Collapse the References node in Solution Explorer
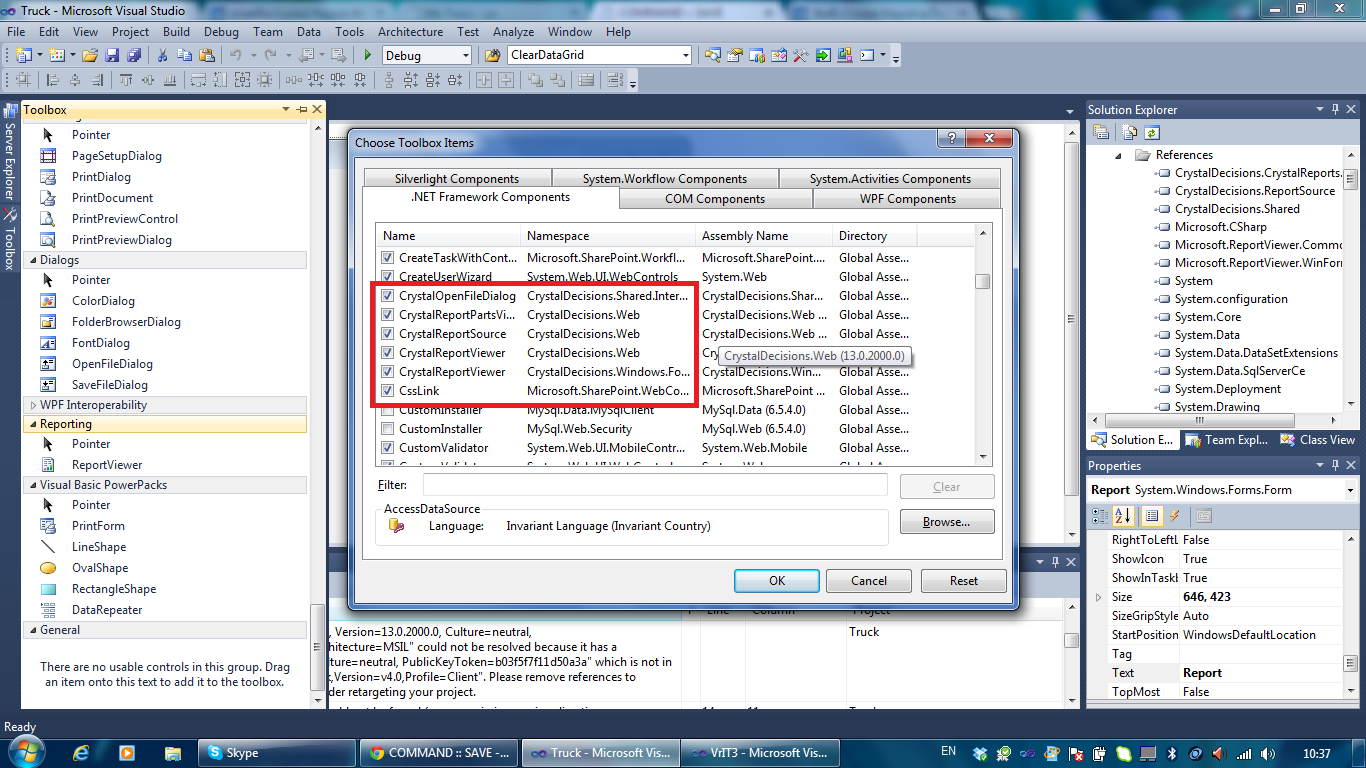Screen dimensions: 1366x768 click(1119, 155)
